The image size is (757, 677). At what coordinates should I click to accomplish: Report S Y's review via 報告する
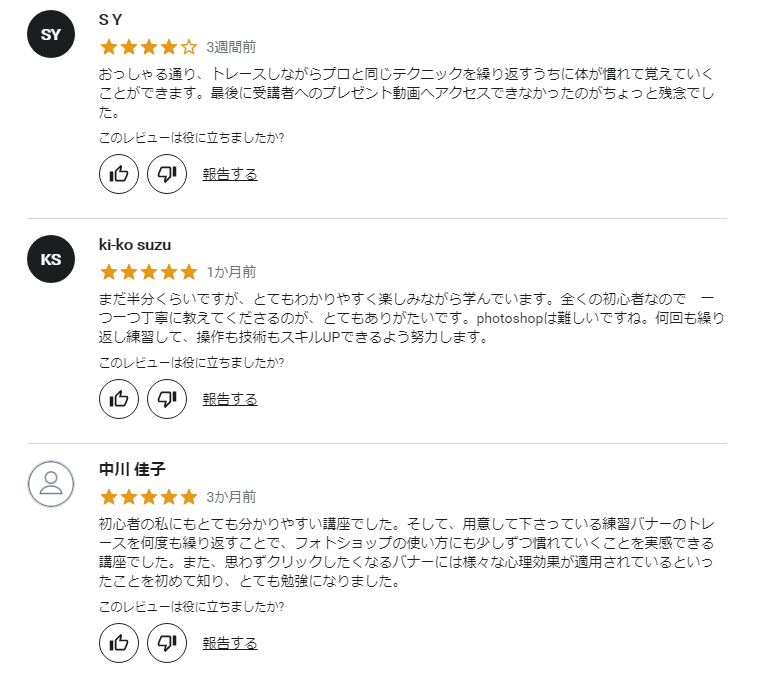(x=230, y=174)
